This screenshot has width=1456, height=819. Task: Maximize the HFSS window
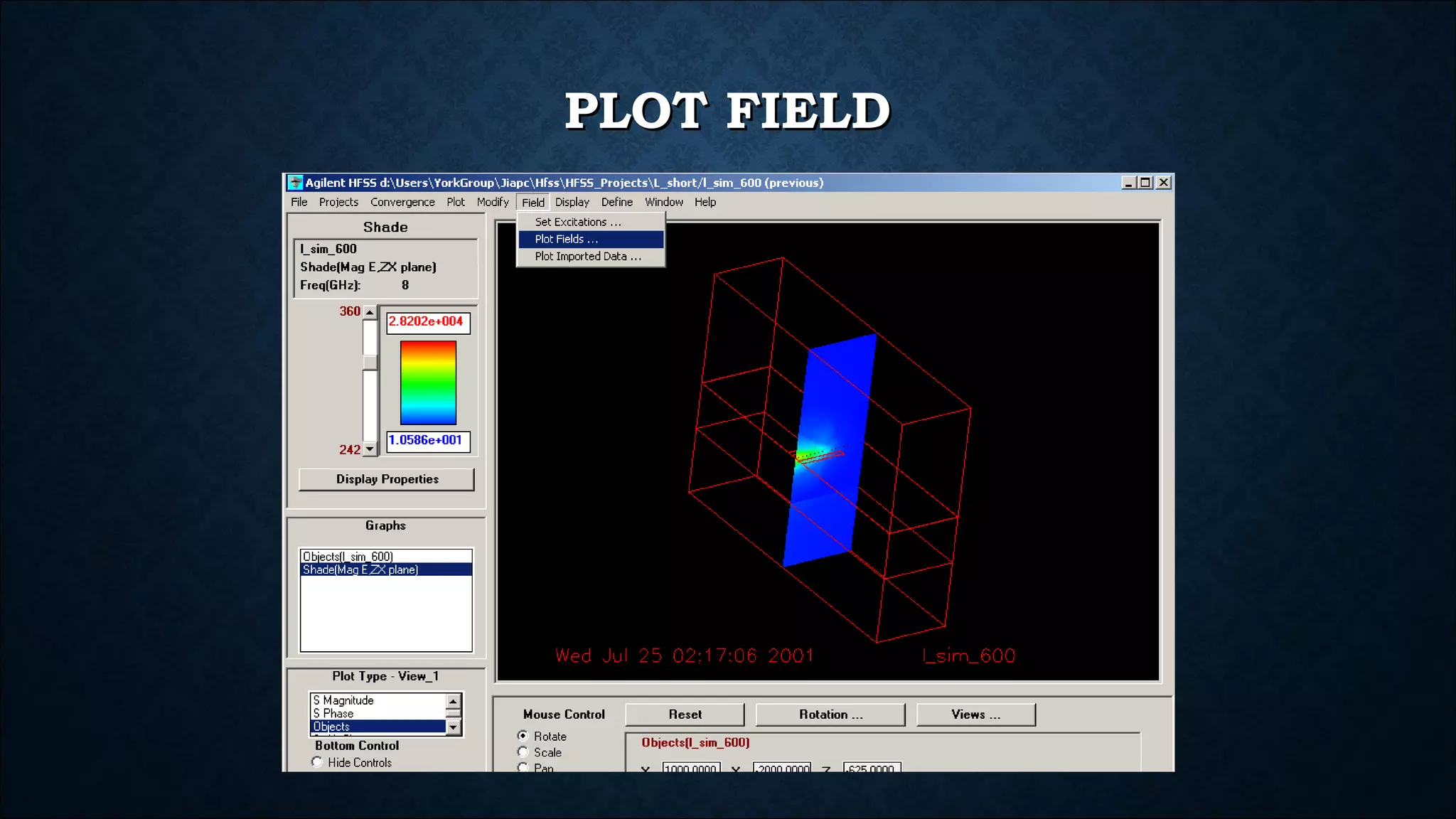click(x=1145, y=183)
